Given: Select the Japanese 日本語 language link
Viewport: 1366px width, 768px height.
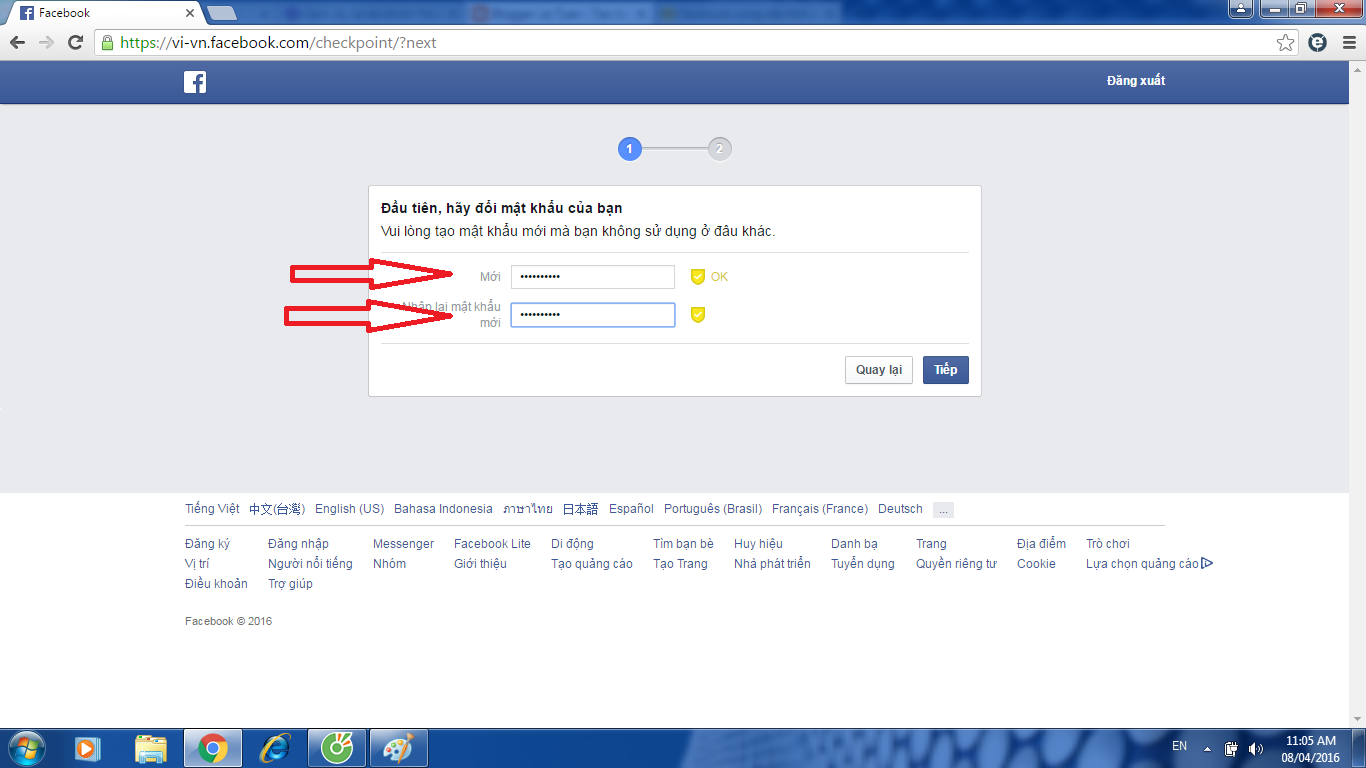Looking at the screenshot, I should click(x=580, y=509).
